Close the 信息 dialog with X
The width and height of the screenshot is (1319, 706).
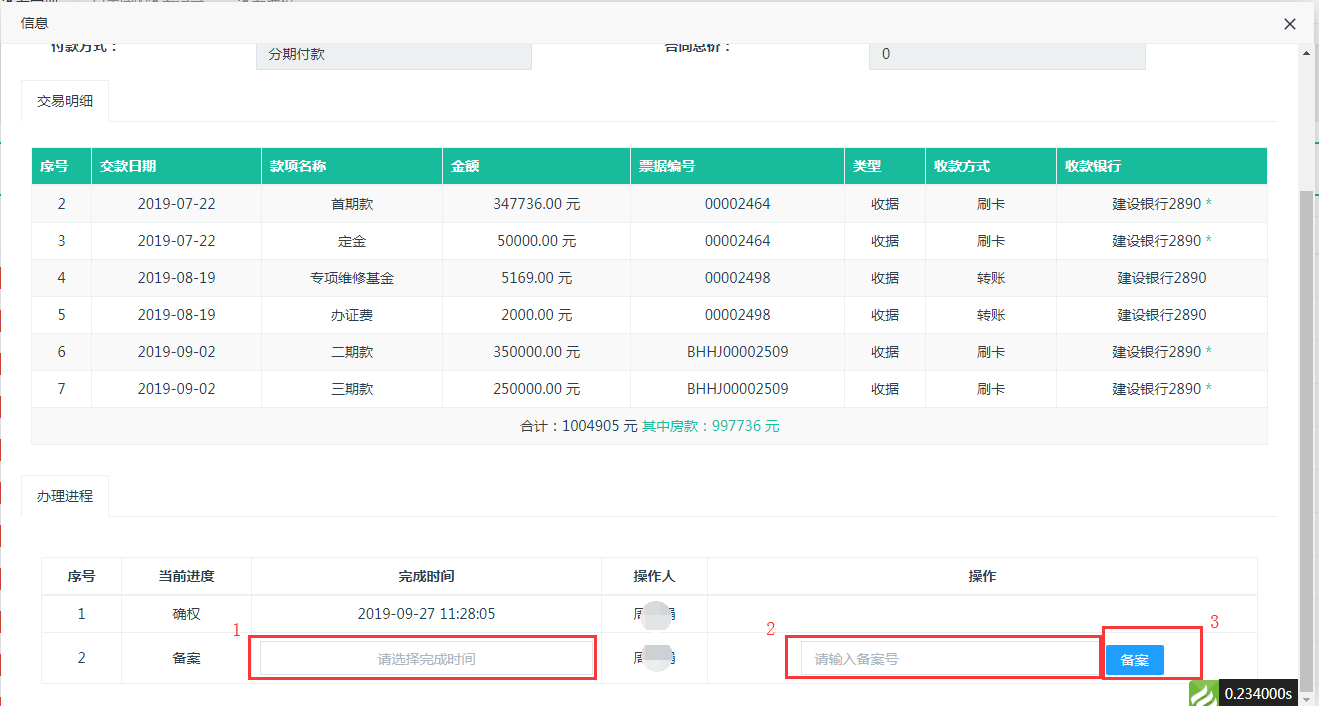pyautogui.click(x=1290, y=24)
